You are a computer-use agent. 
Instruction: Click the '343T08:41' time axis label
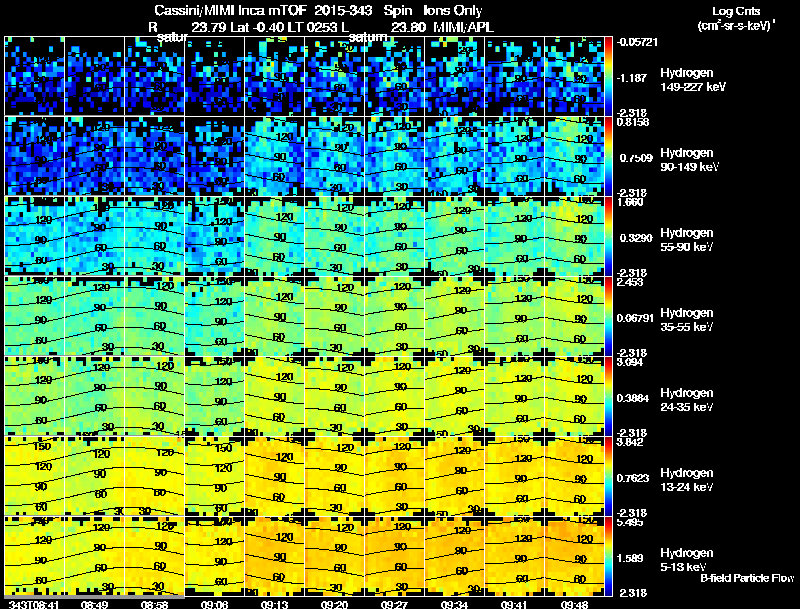[34, 604]
